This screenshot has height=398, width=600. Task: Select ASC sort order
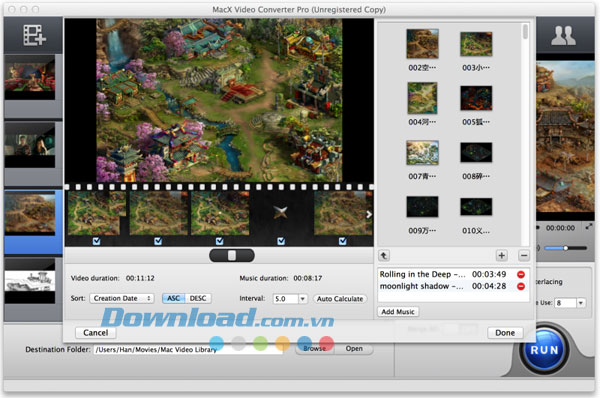pyautogui.click(x=173, y=298)
